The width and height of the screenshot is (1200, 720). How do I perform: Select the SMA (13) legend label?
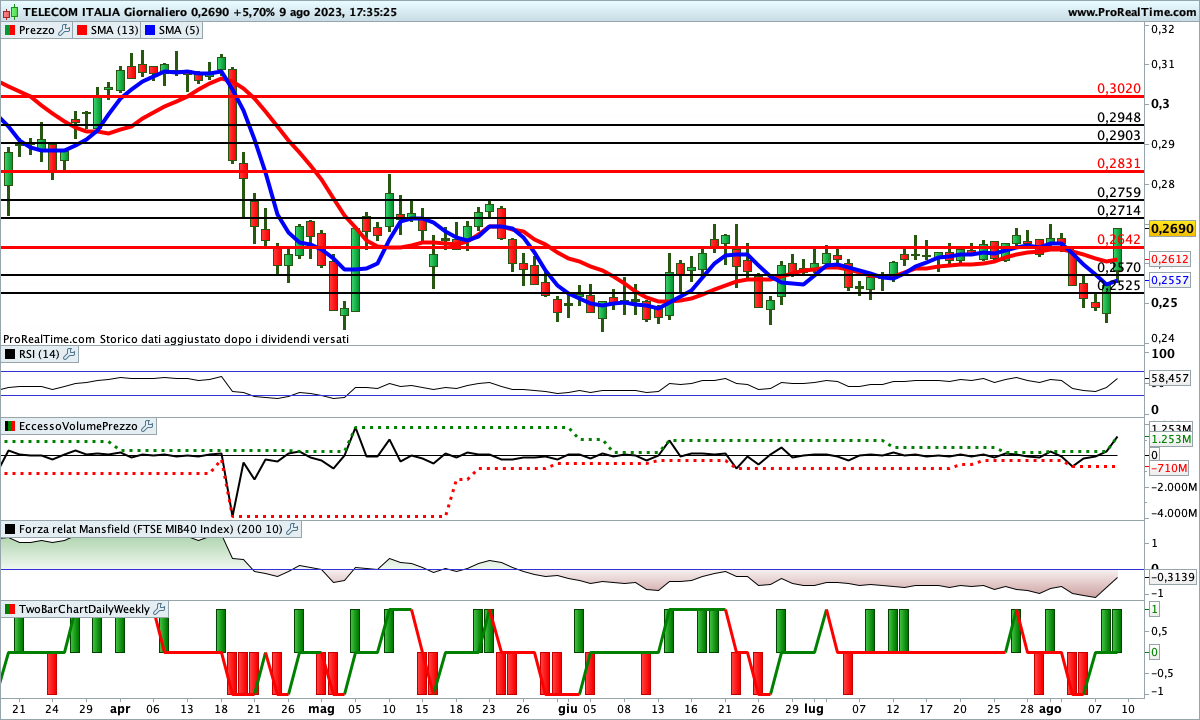tap(115, 30)
